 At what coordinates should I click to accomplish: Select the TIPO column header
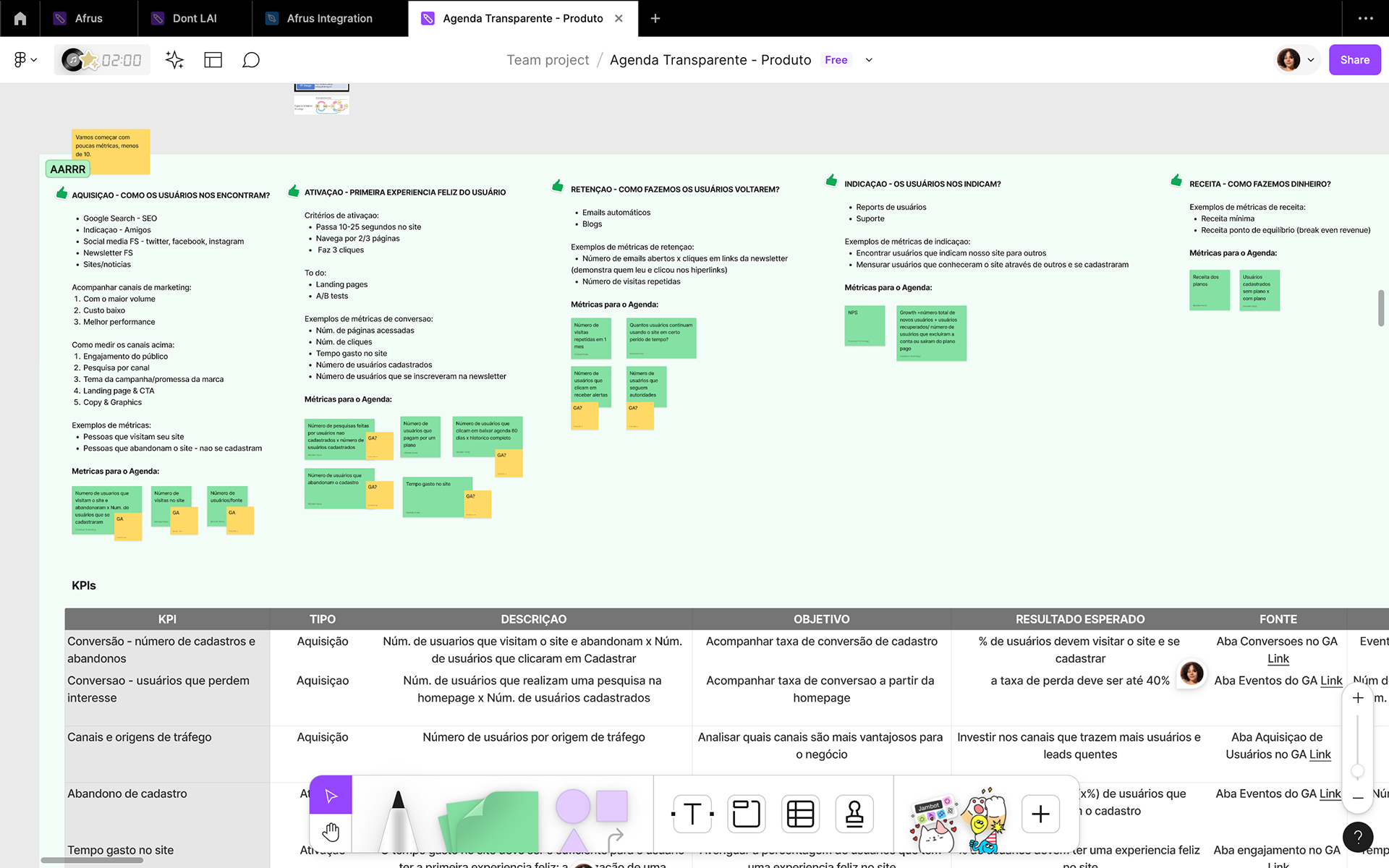pyautogui.click(x=323, y=619)
